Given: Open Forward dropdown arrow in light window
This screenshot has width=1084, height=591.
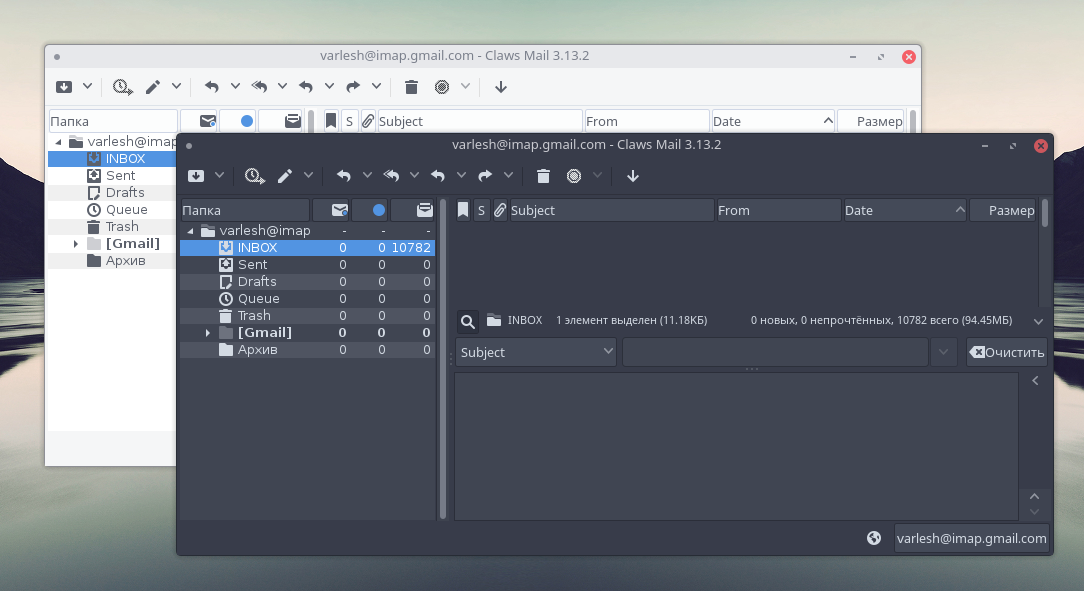Looking at the screenshot, I should pos(376,86).
